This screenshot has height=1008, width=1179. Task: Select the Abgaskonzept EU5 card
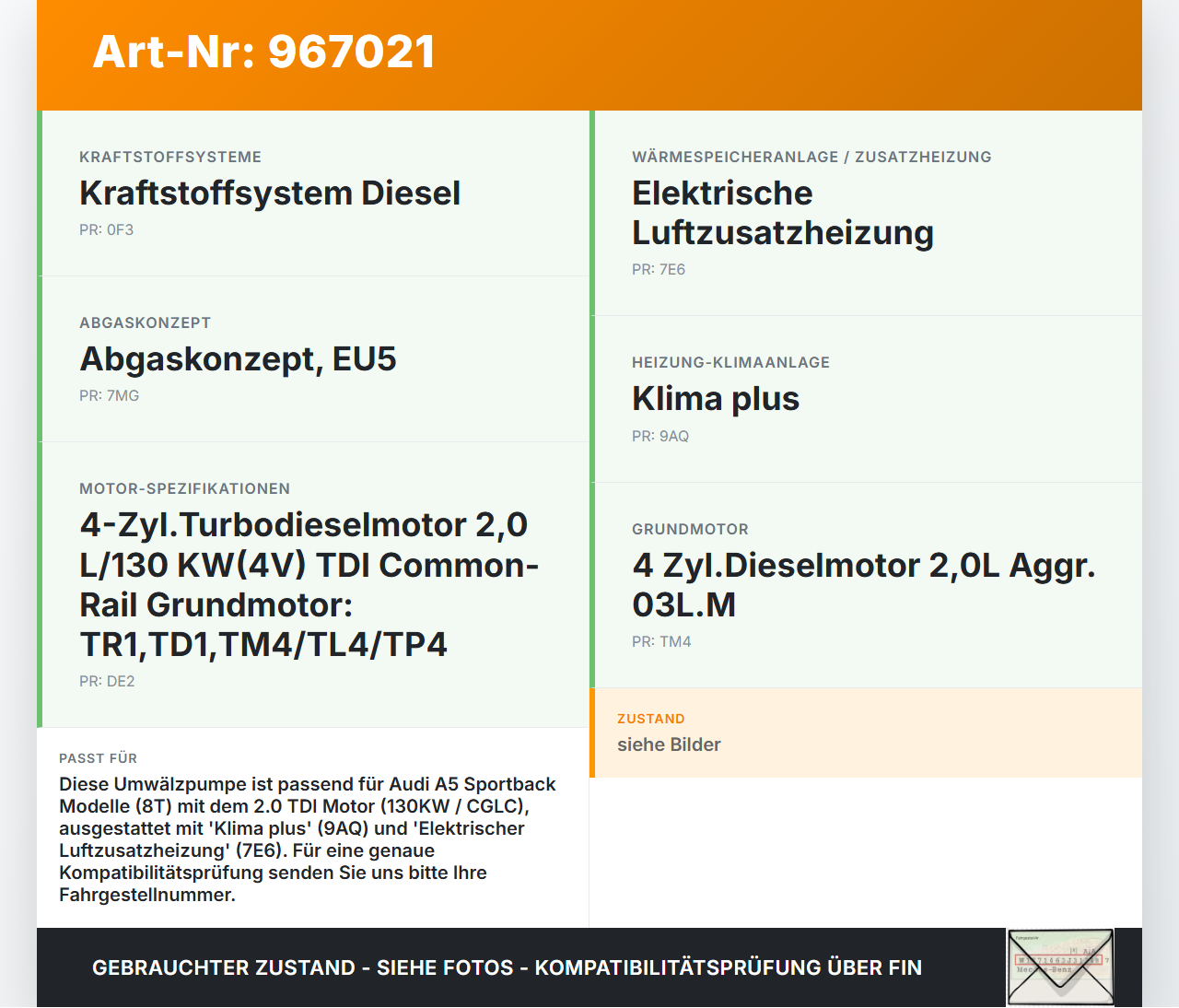tap(313, 359)
